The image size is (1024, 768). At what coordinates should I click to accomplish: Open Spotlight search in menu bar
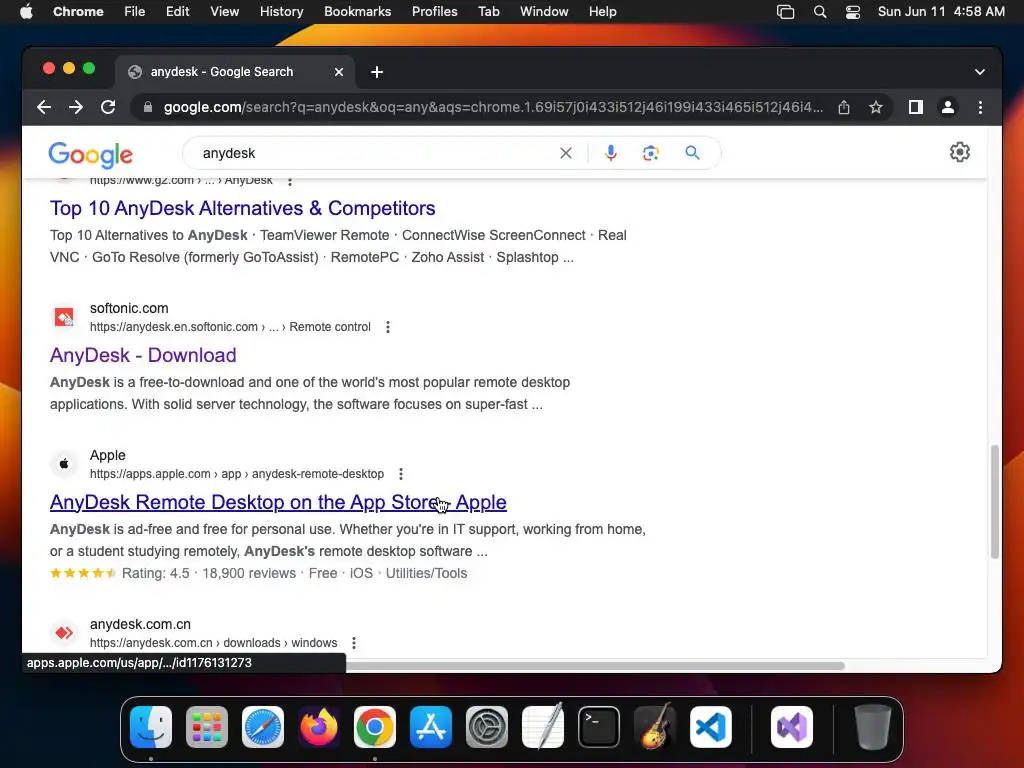[820, 12]
